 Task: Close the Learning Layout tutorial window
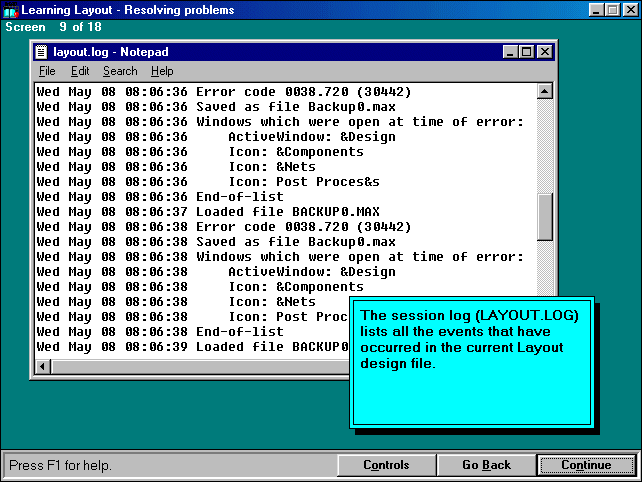click(629, 10)
